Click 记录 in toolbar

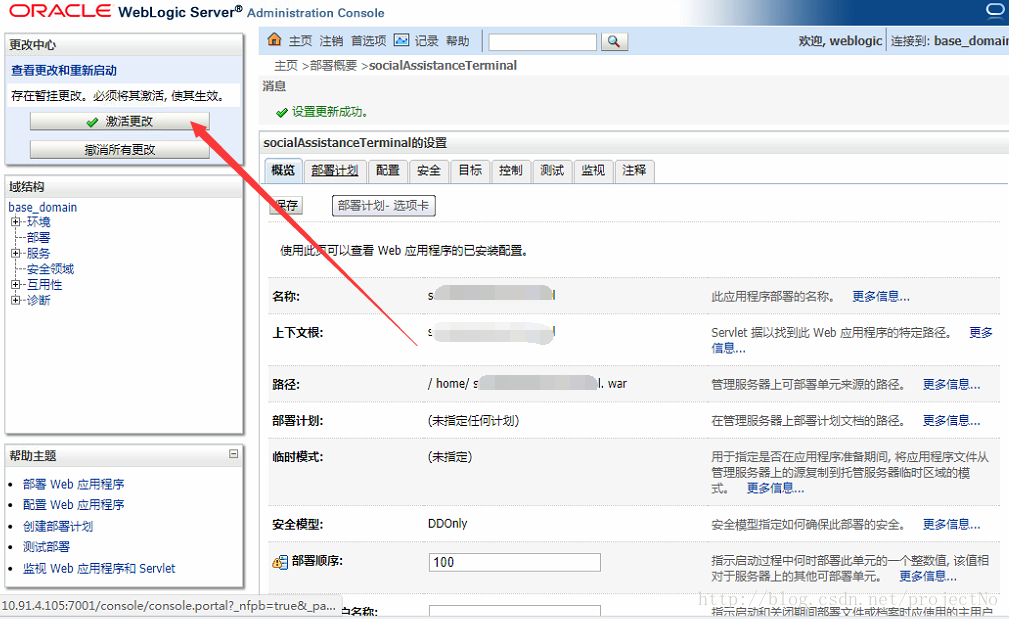click(x=427, y=41)
